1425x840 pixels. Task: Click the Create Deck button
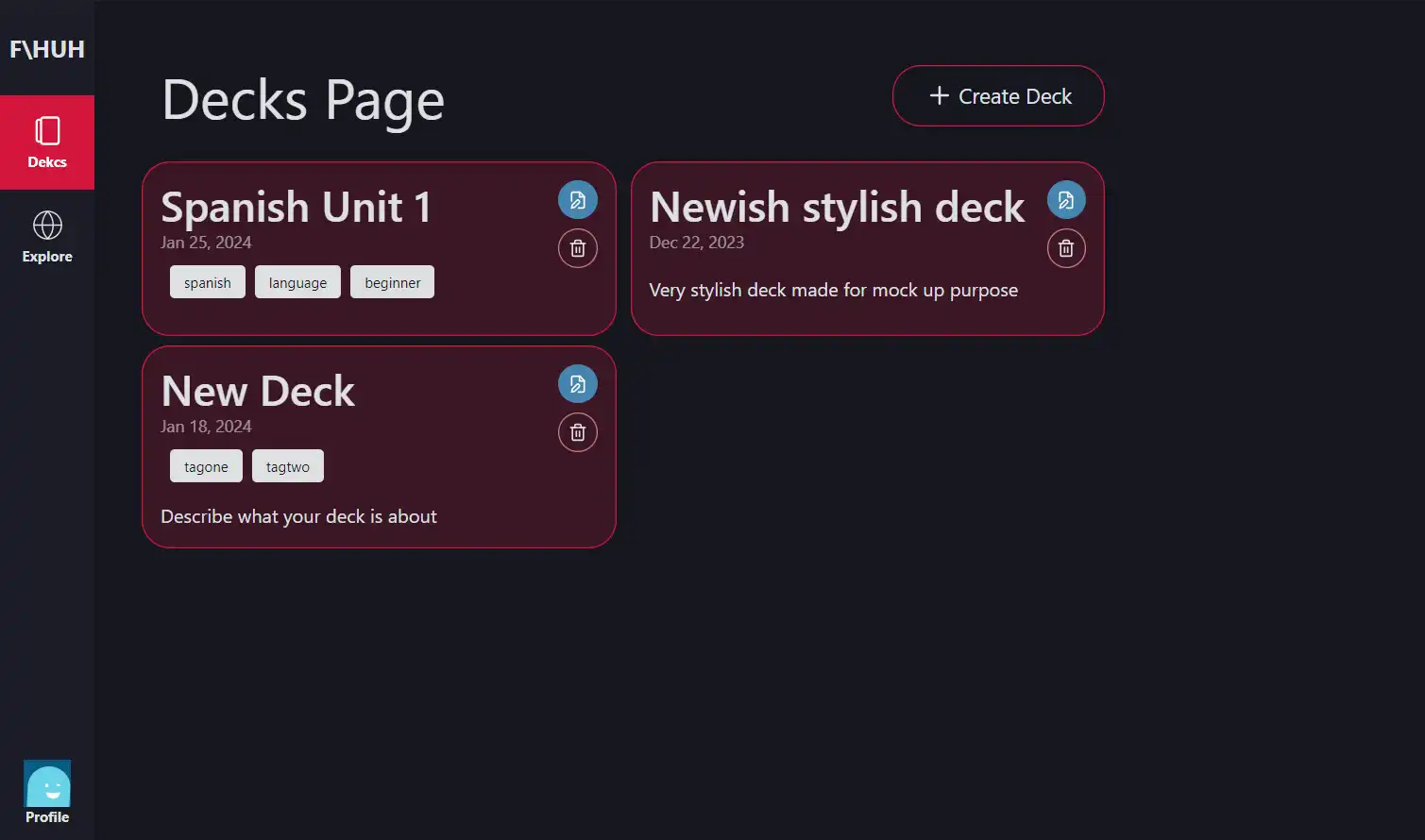[998, 95]
